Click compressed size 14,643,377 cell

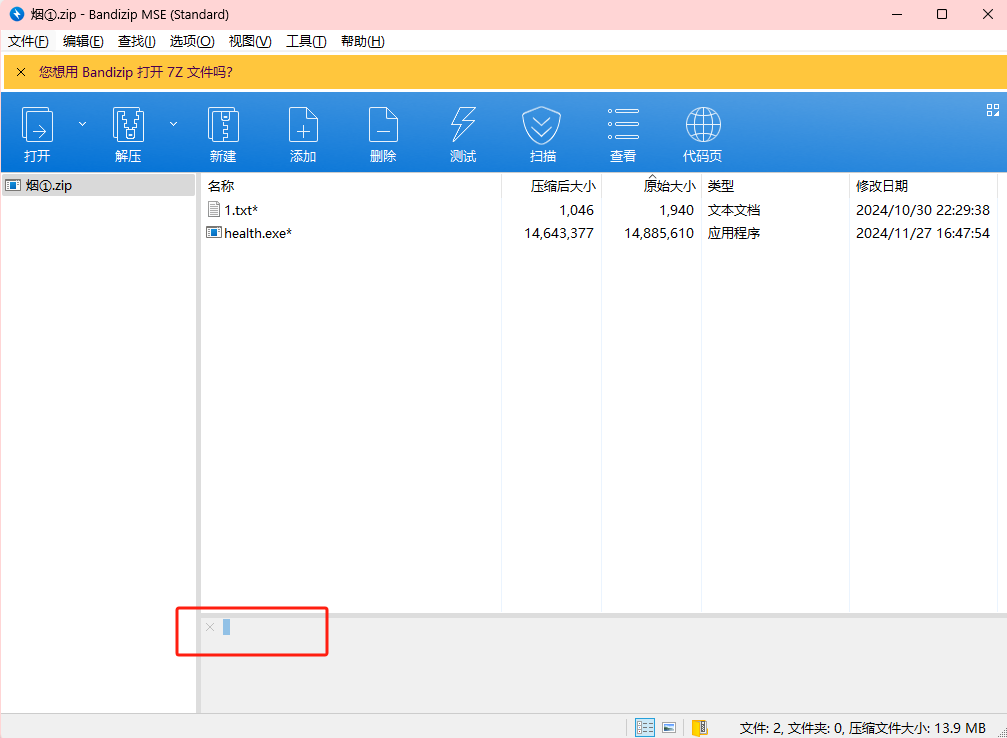point(559,233)
